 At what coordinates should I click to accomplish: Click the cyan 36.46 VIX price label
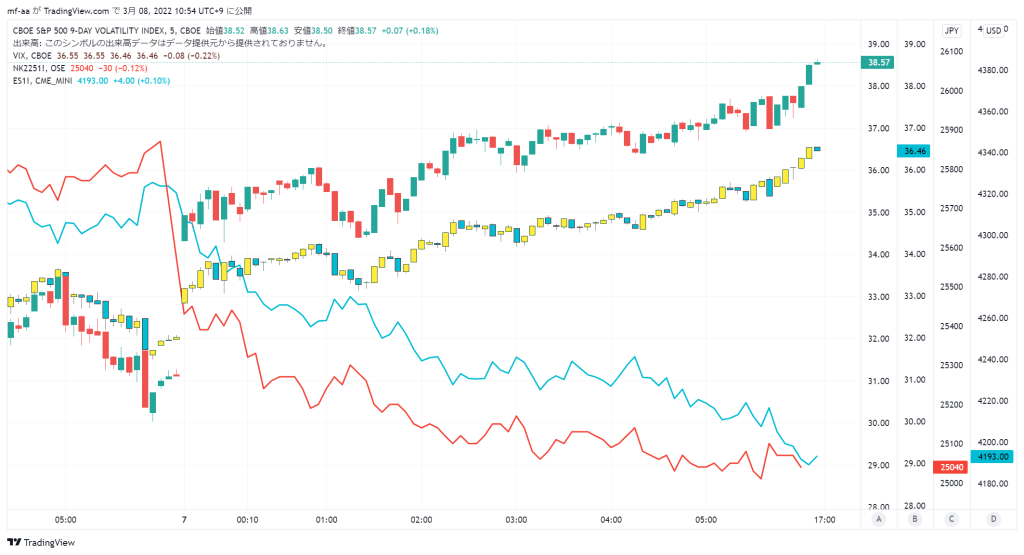(x=914, y=151)
